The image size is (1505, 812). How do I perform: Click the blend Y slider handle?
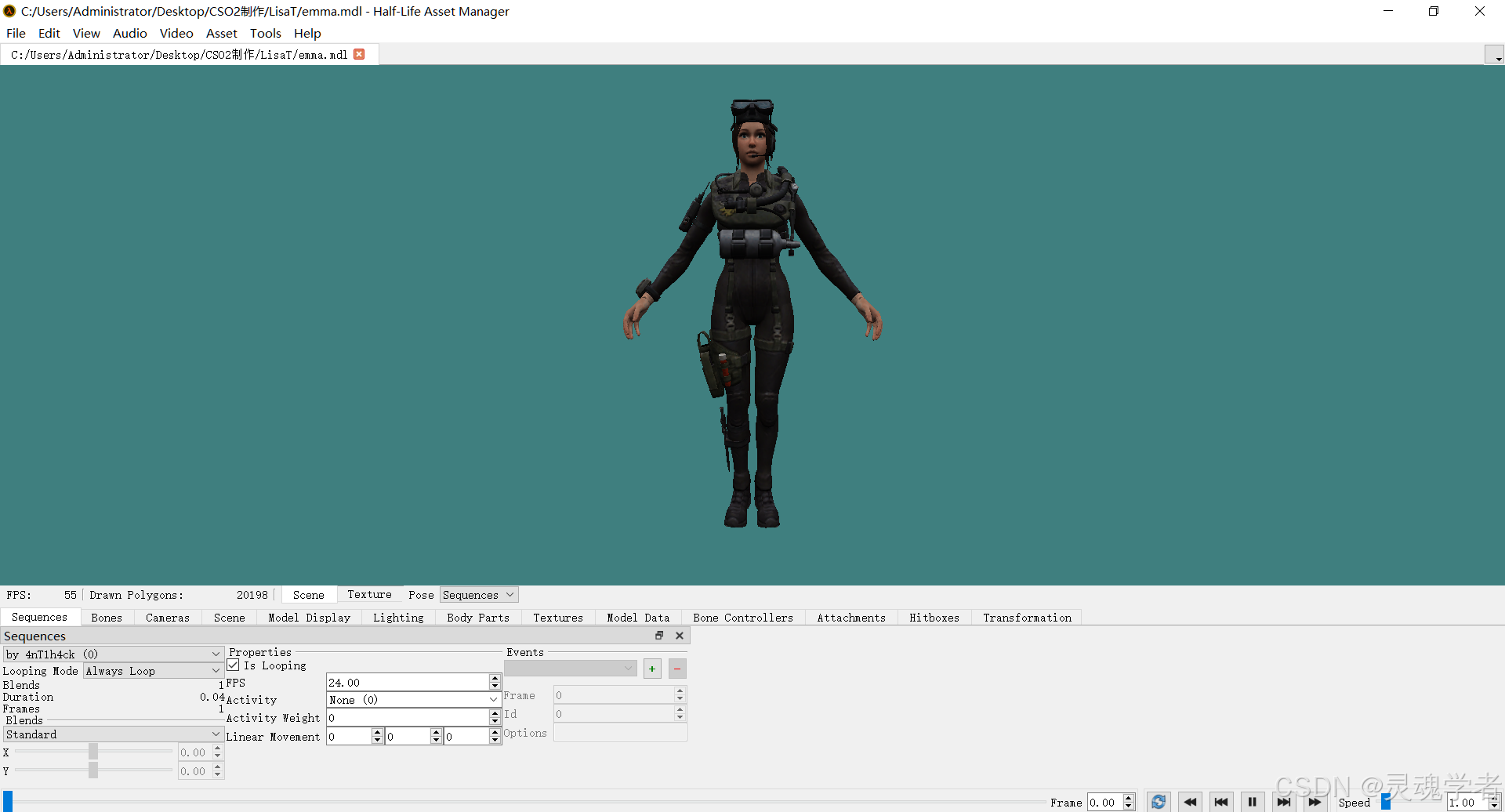pos(93,770)
